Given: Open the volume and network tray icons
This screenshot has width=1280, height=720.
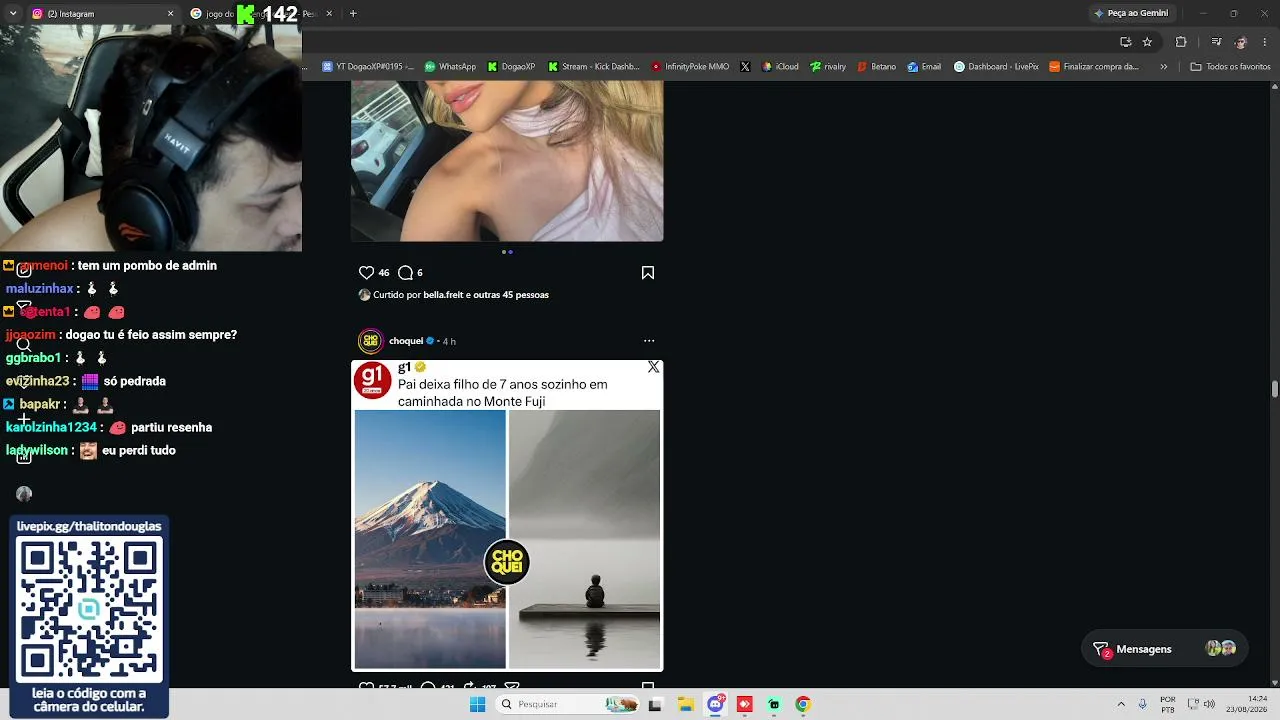Looking at the screenshot, I should coord(1200,704).
